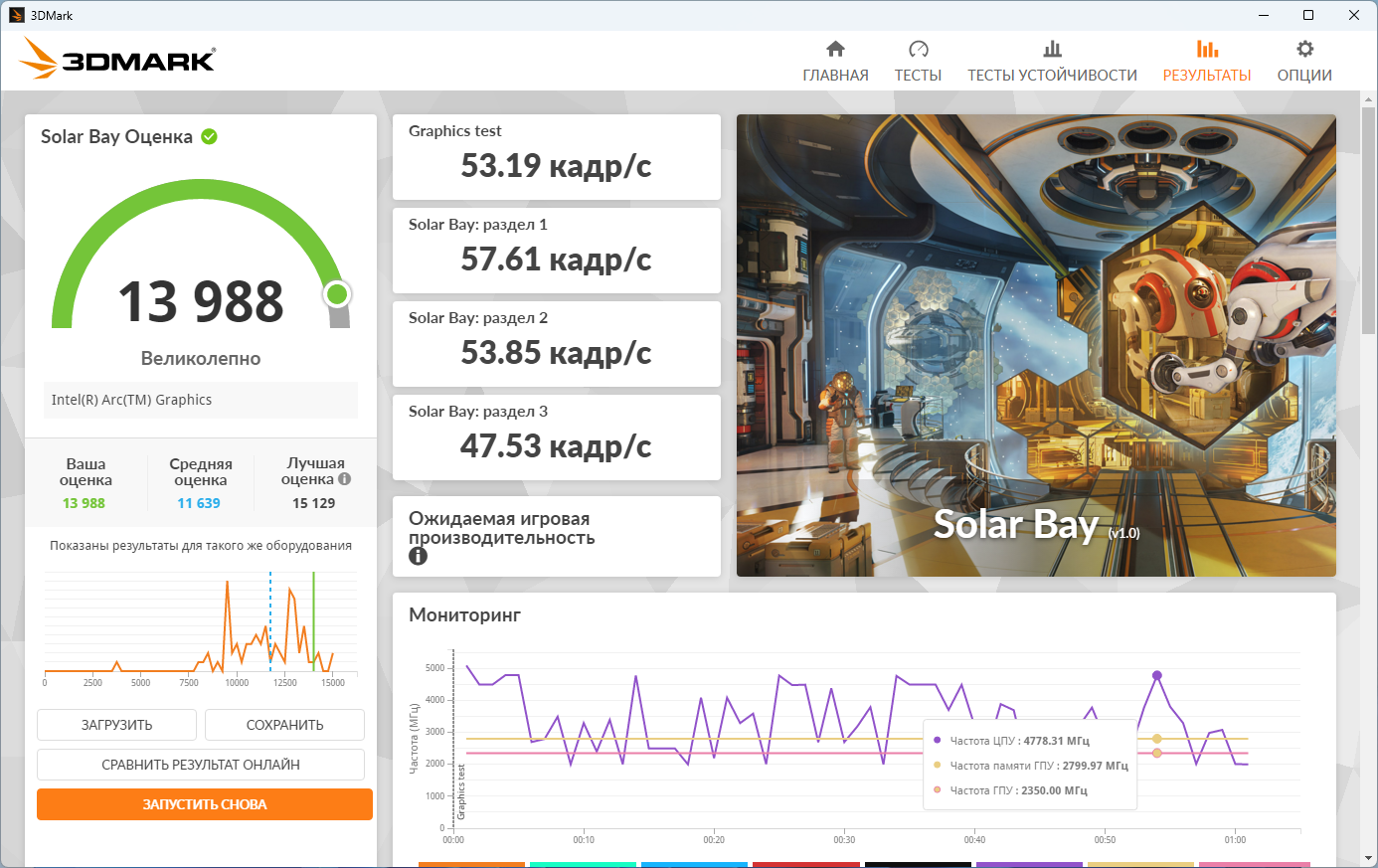Open the Главная home icon

click(835, 49)
